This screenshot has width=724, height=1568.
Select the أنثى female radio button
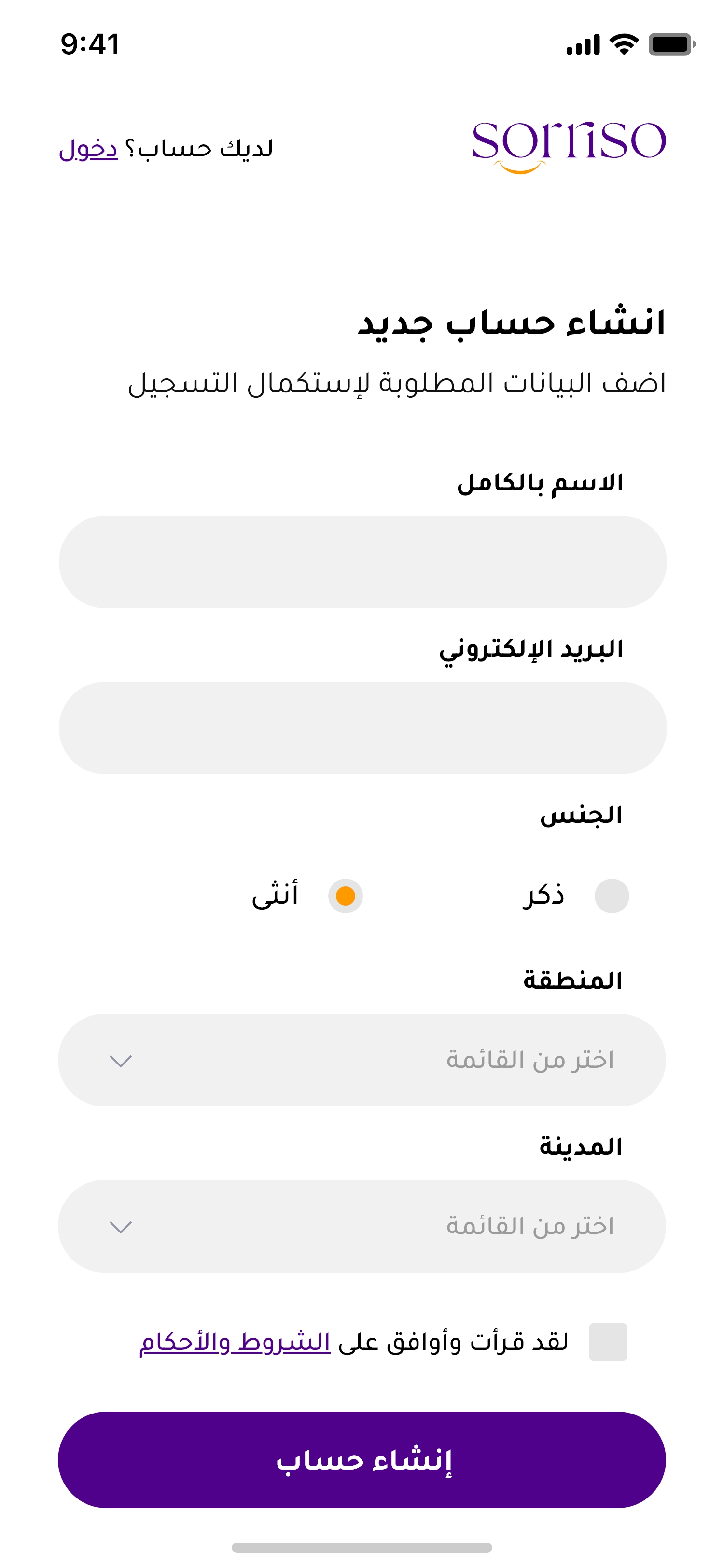(346, 896)
